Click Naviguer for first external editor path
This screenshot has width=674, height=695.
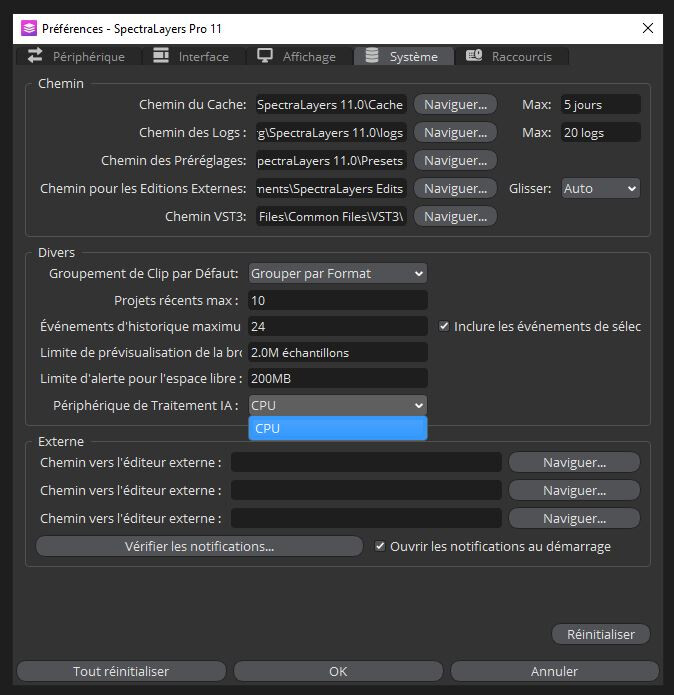coord(574,462)
